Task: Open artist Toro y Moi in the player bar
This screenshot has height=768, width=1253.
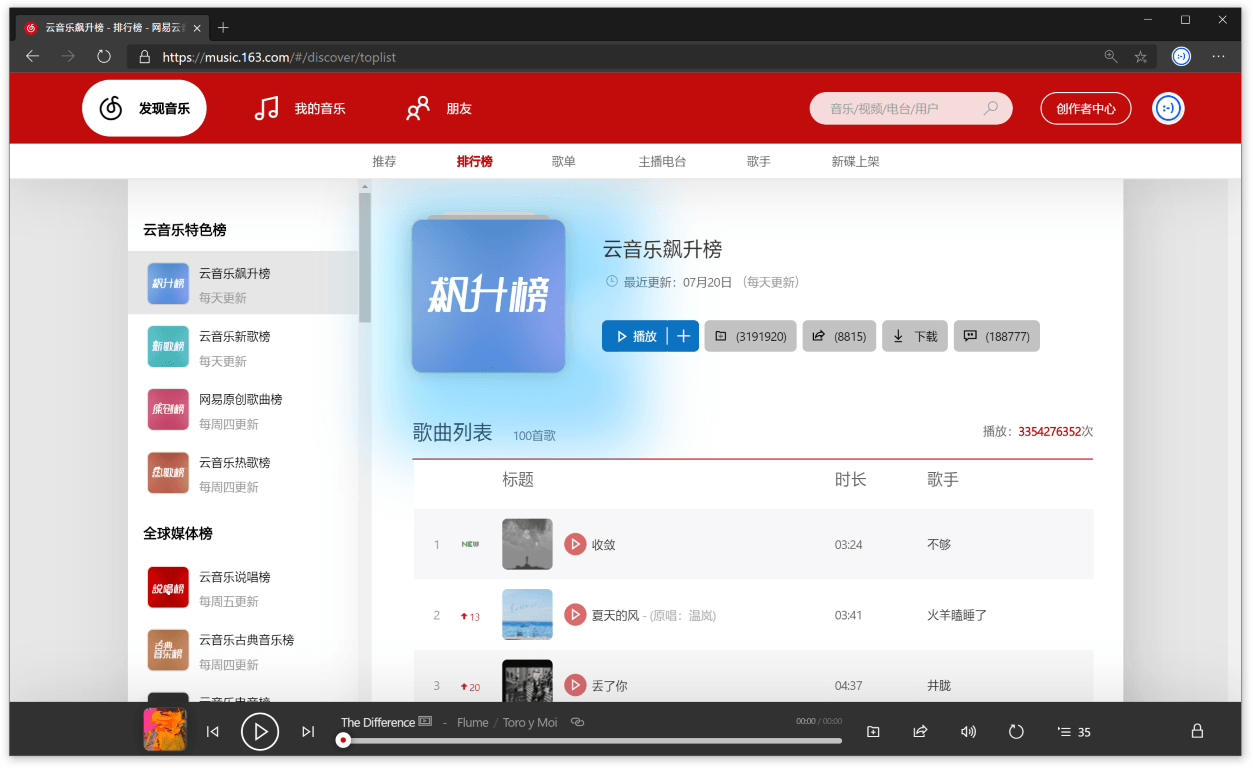Action: point(530,722)
